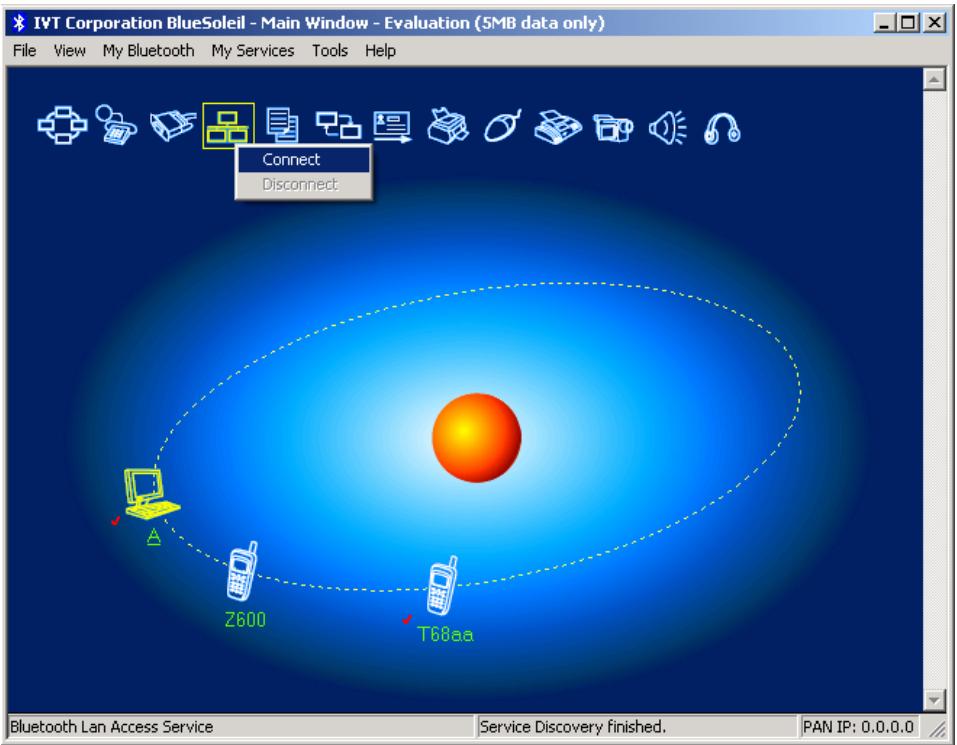This screenshot has width=957, height=745.
Task: Click the 'Bluetooth Lan Access Service' status text
Action: (x=112, y=727)
